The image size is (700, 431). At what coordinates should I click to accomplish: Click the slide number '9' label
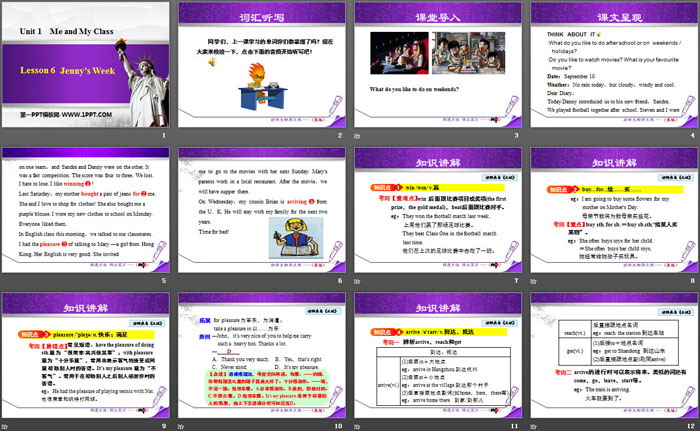[164, 426]
